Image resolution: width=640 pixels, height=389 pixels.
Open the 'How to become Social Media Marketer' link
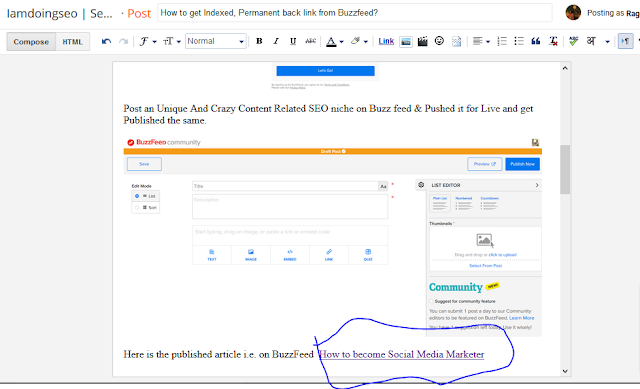401,354
